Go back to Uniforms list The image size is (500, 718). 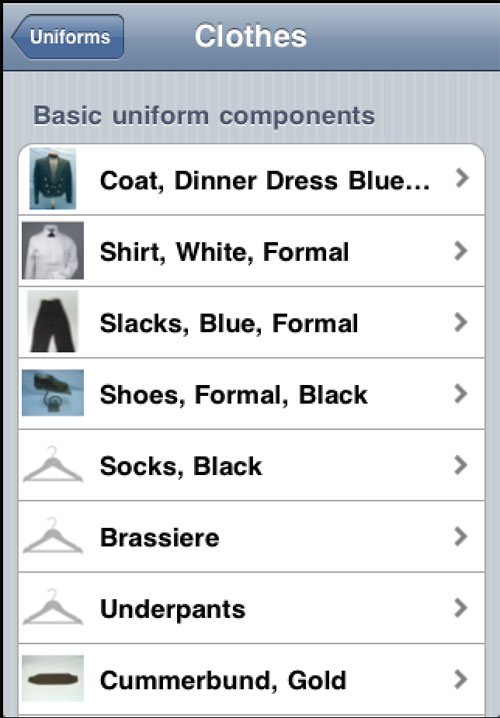coord(68,37)
